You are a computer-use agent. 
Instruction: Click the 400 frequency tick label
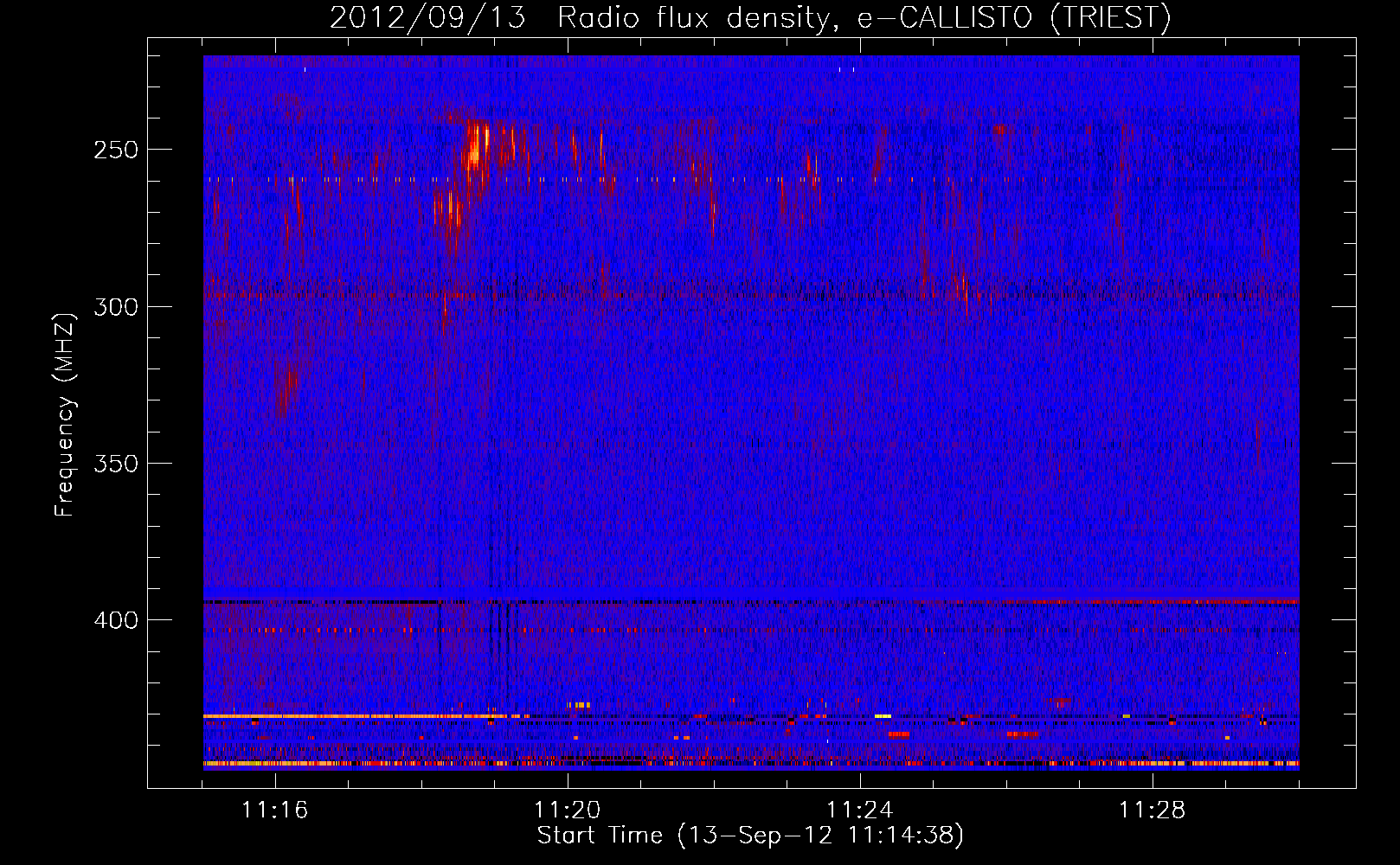(x=116, y=620)
